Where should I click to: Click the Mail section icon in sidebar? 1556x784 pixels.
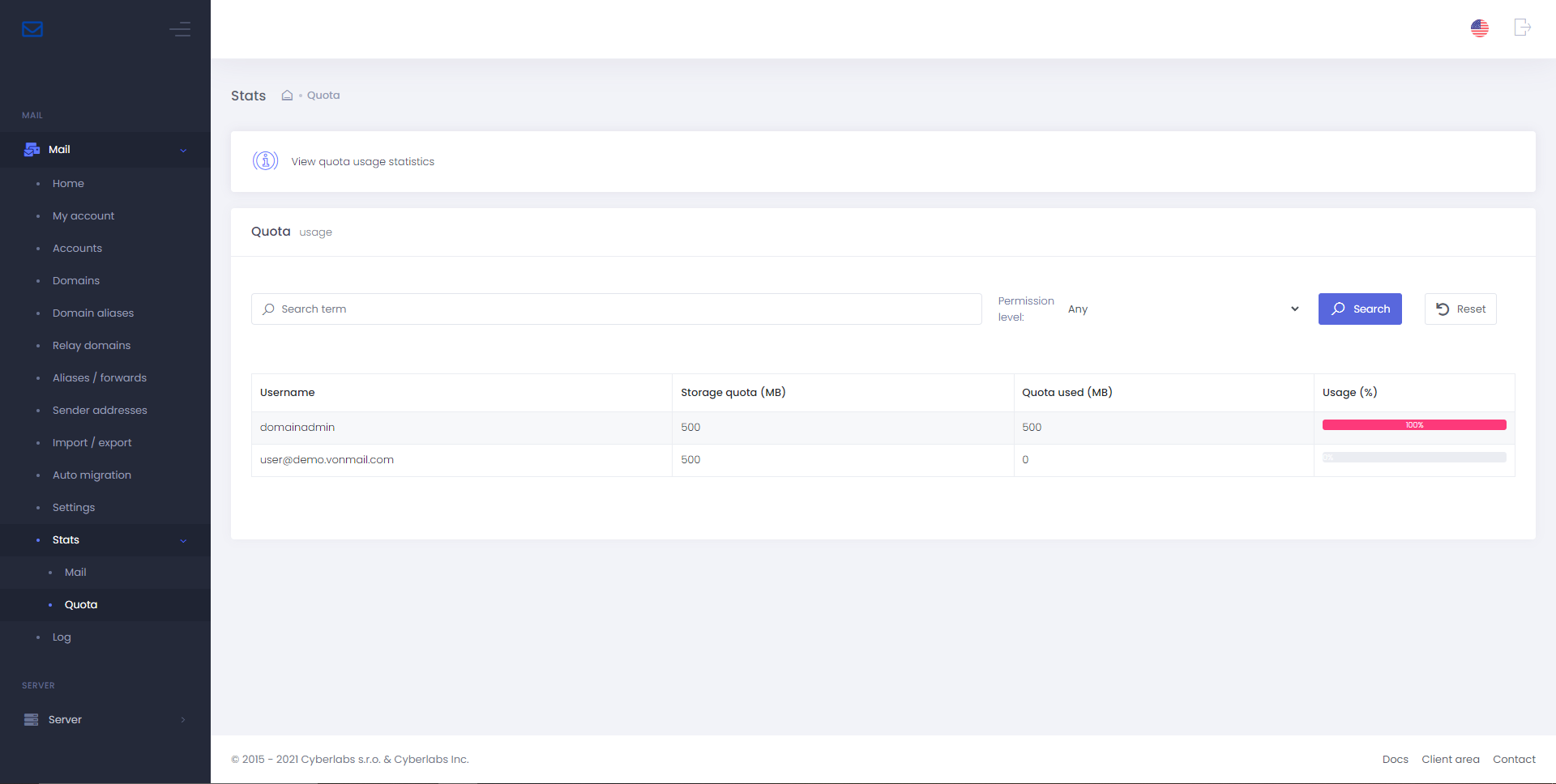point(32,150)
